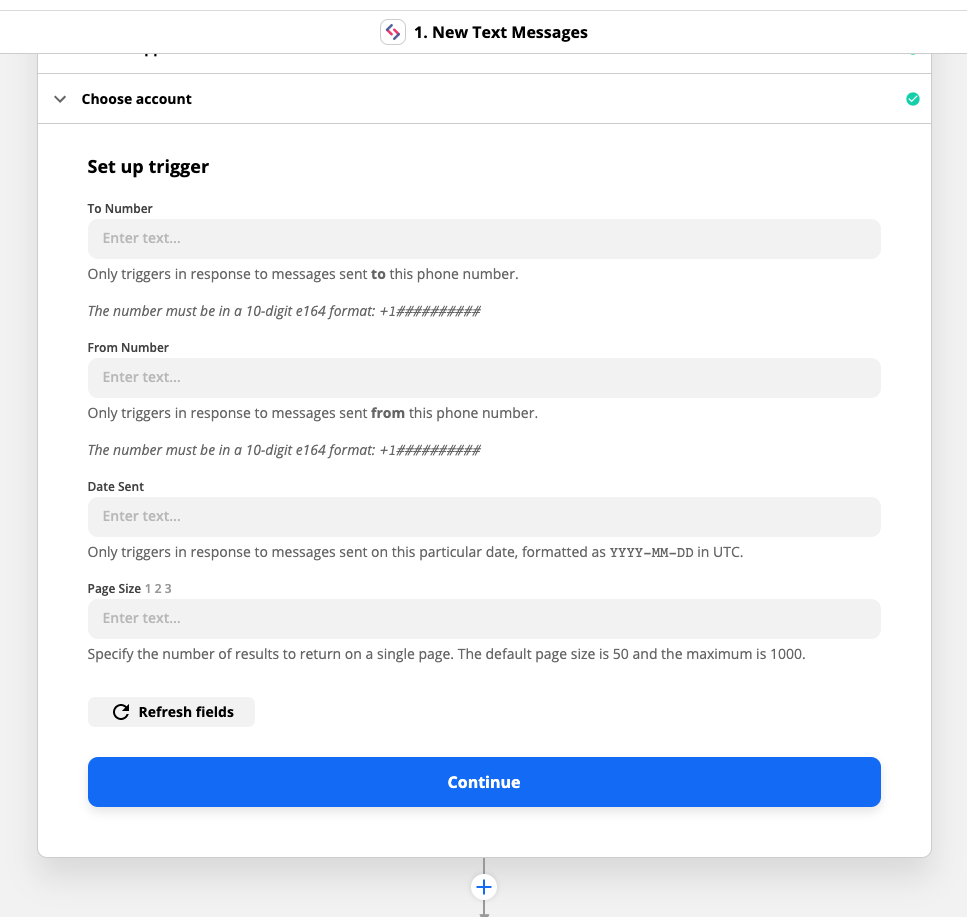Select the Choose account label

(x=136, y=99)
